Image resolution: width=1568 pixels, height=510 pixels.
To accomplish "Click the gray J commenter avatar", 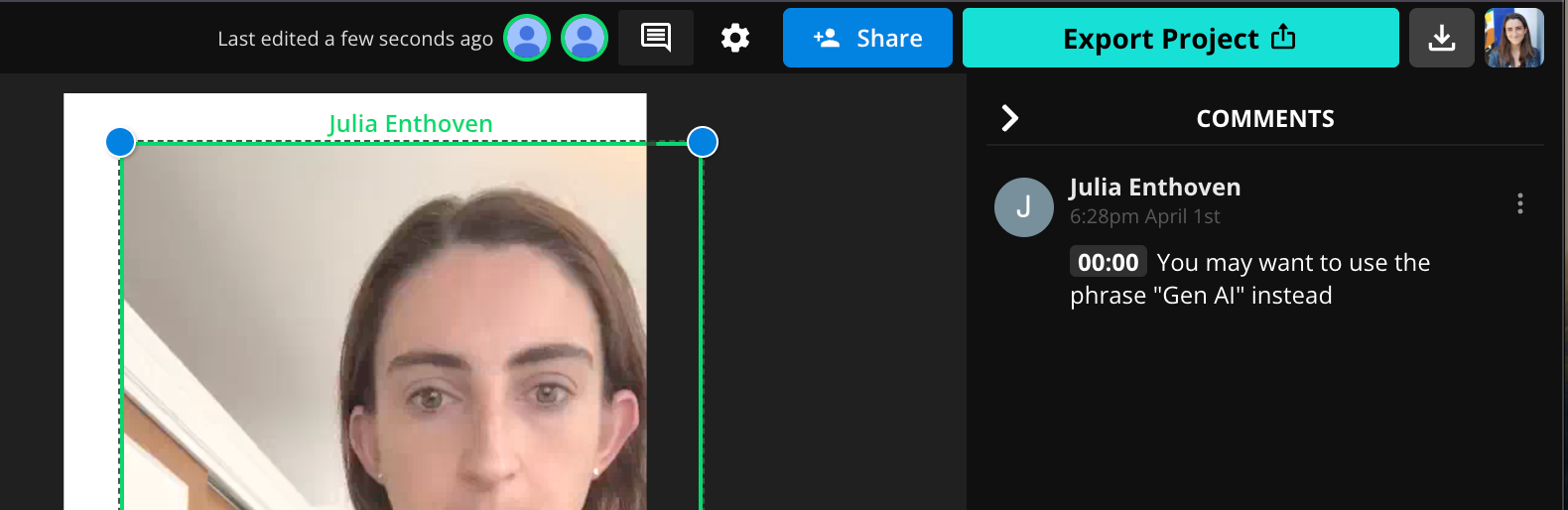I will pos(1023,207).
